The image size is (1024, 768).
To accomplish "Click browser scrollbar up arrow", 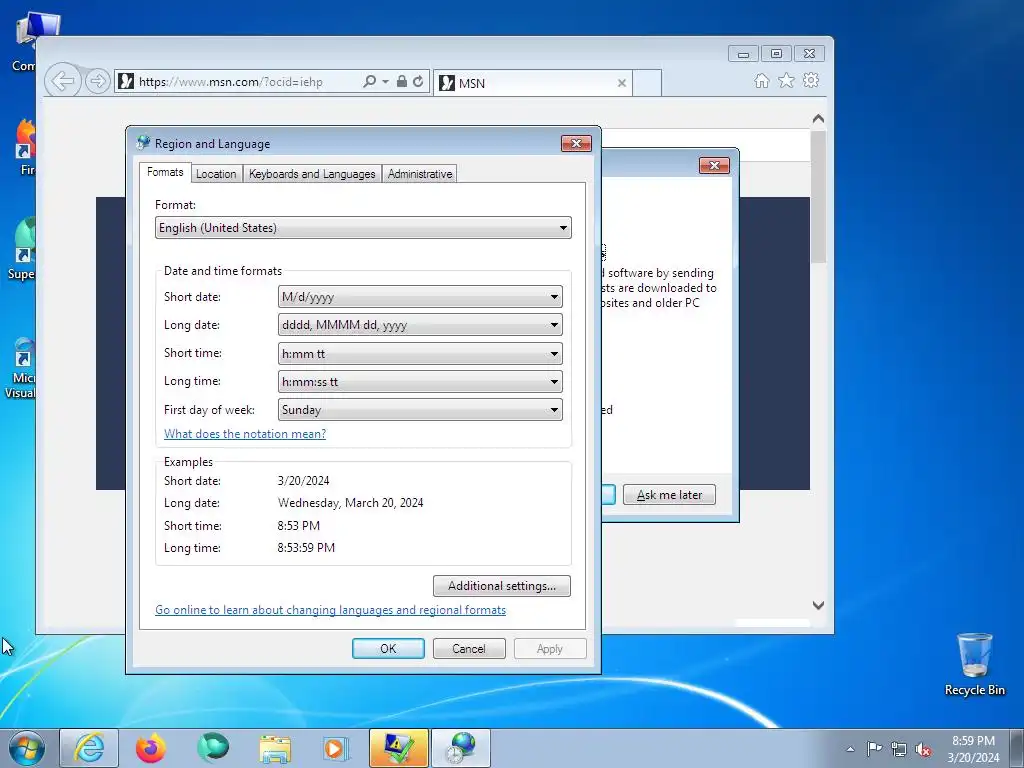I will coord(818,120).
